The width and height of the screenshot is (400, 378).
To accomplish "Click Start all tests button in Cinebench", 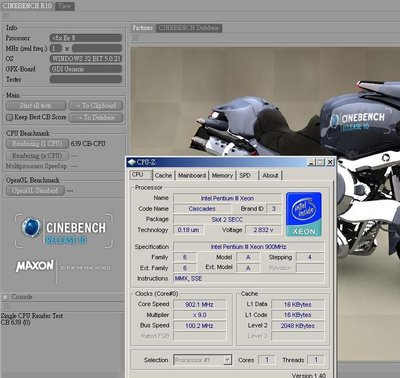I will pyautogui.click(x=36, y=106).
